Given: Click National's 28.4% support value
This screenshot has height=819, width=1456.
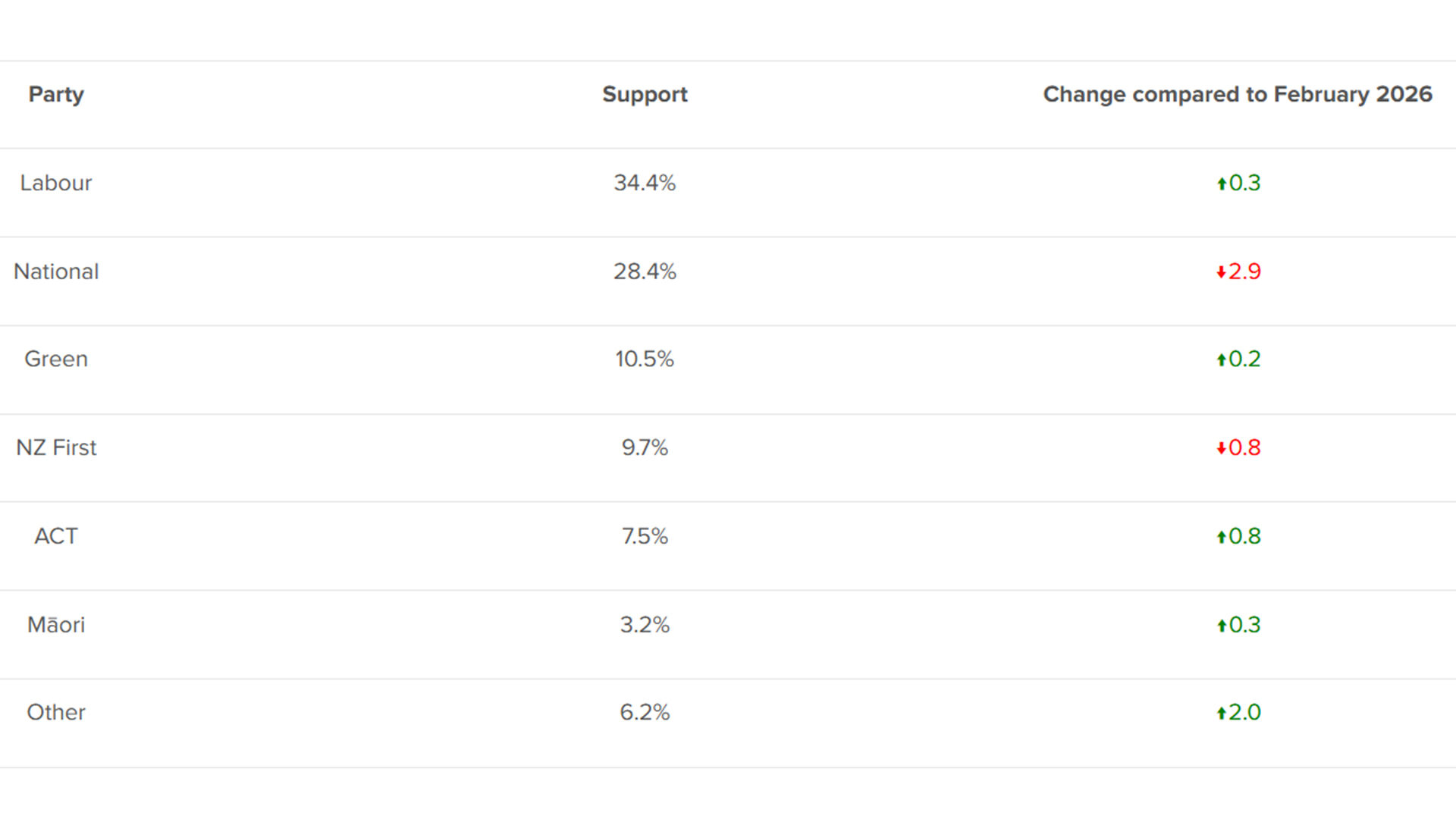Looking at the screenshot, I should pos(645,271).
